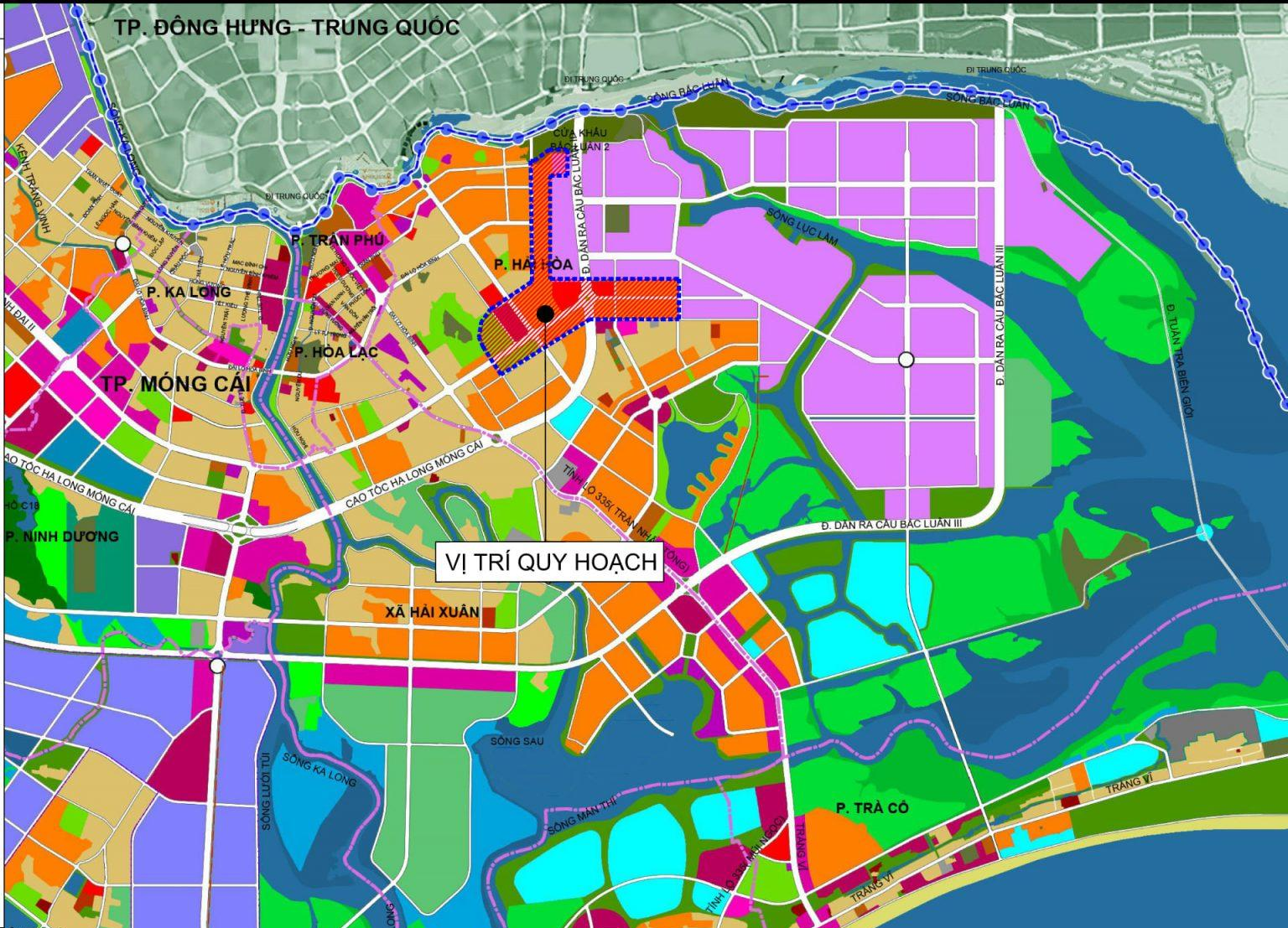Select the 'P. HÒA LẠC' ward label

pyautogui.click(x=336, y=351)
